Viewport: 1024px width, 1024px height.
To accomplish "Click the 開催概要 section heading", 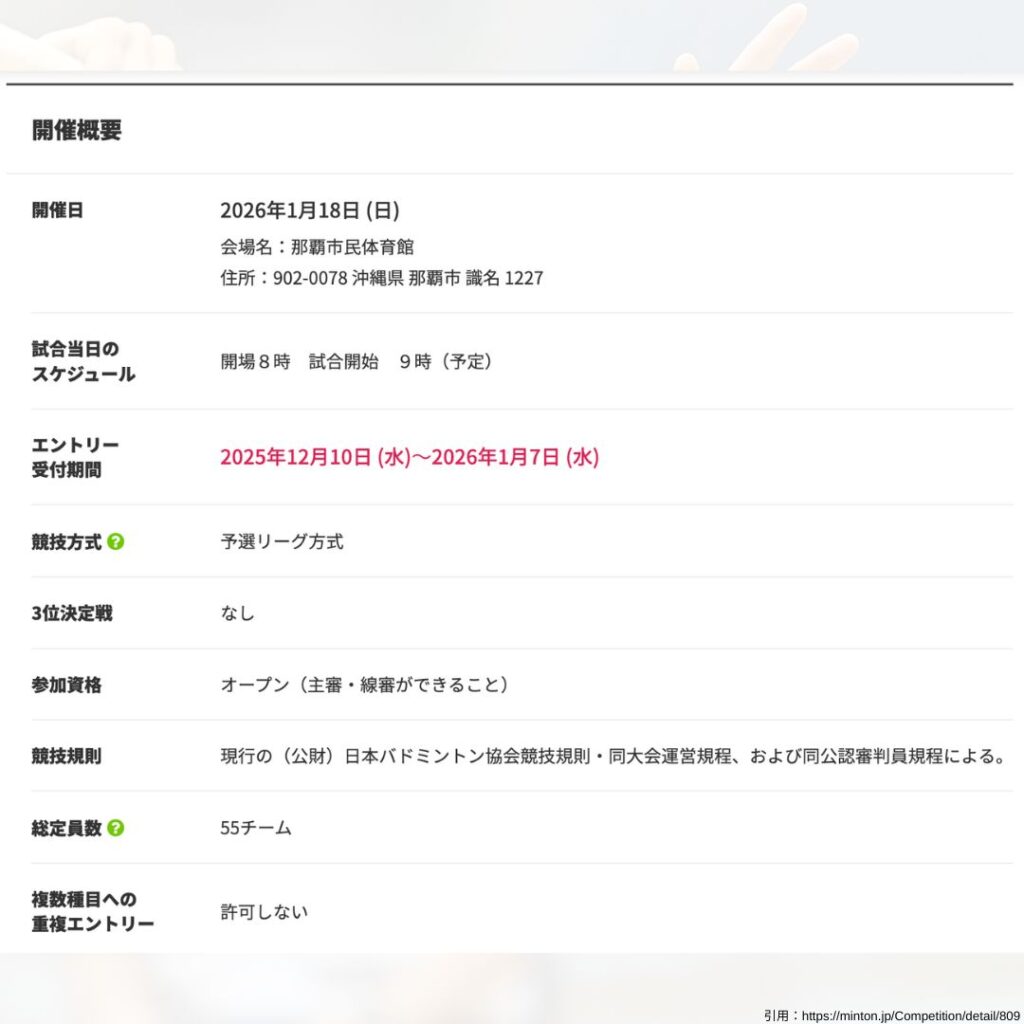I will (77, 130).
